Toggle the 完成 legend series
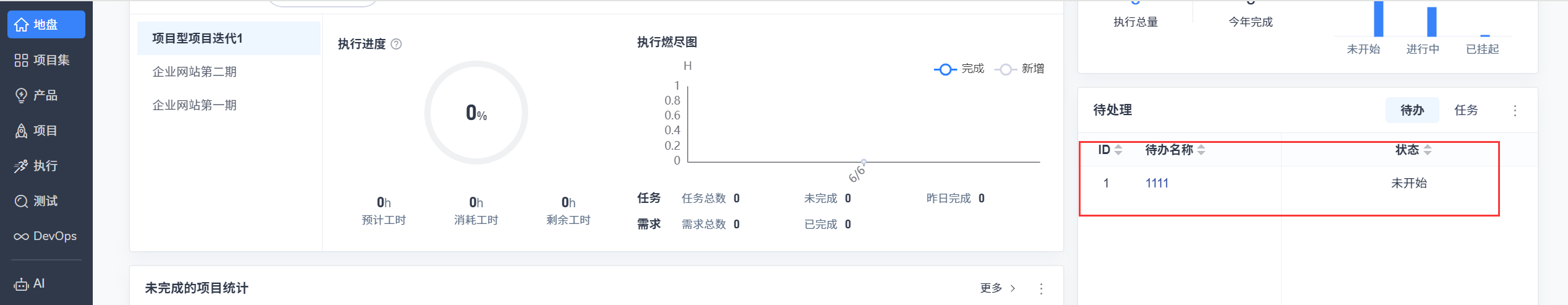 (959, 69)
